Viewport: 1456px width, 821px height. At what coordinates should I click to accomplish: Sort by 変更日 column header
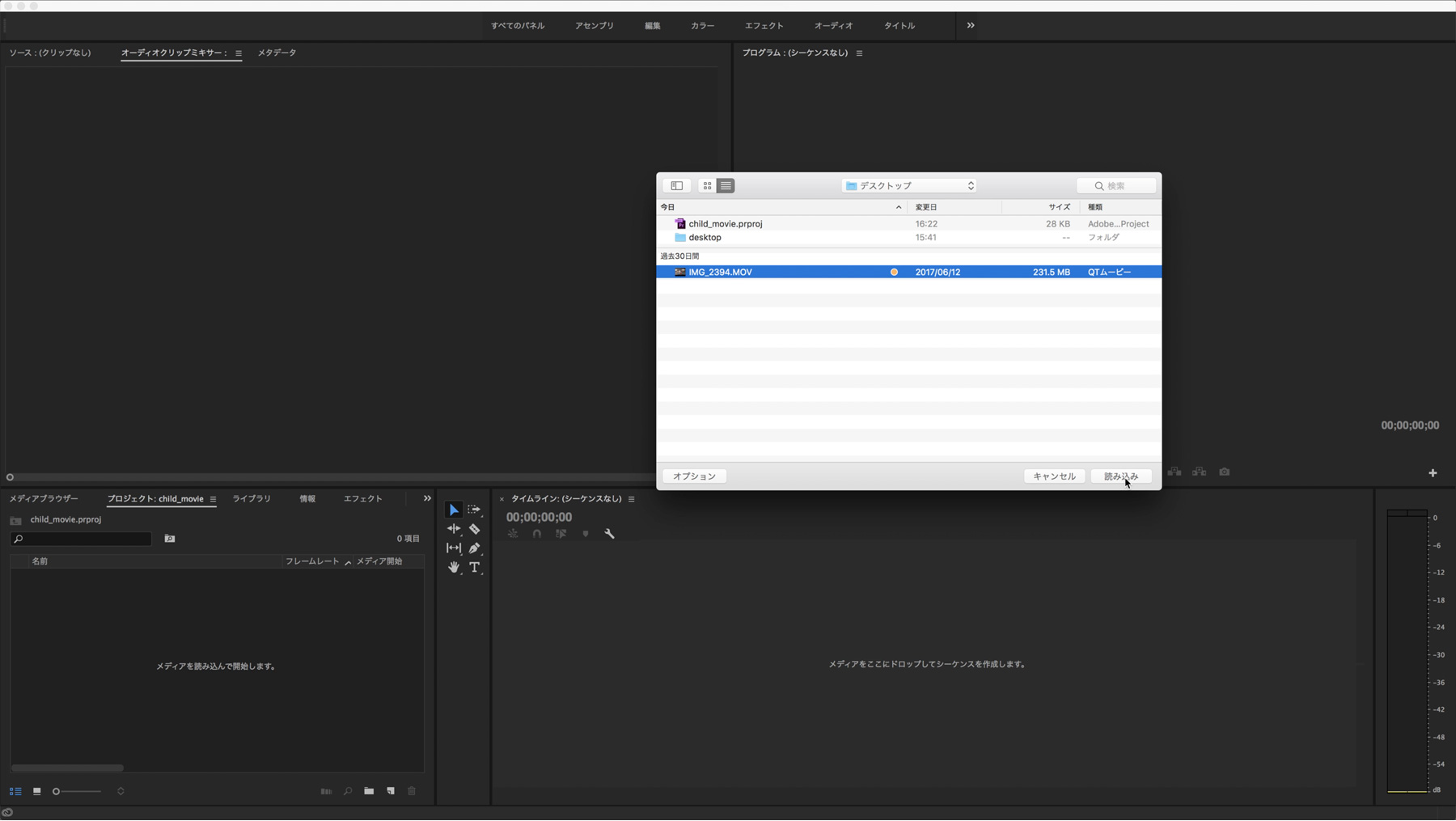tap(954, 207)
